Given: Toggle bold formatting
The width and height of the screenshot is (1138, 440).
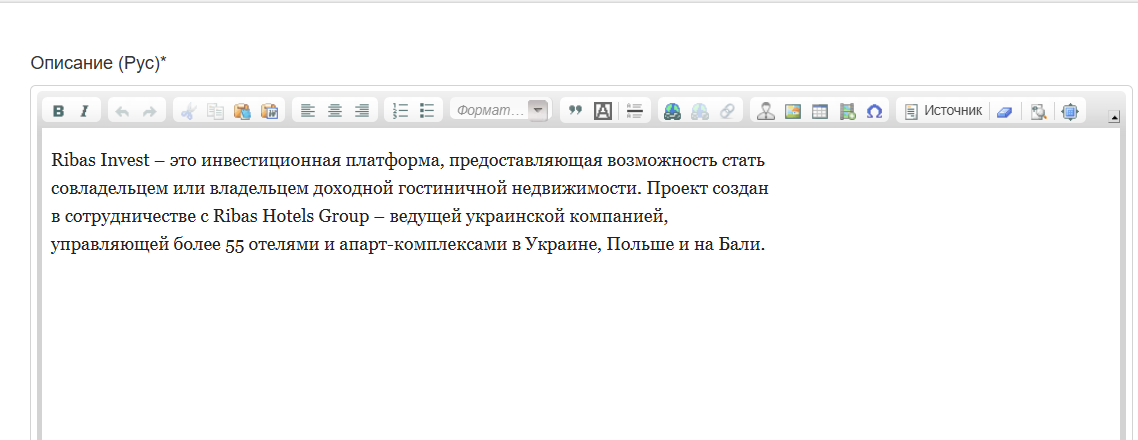Looking at the screenshot, I should 59,111.
